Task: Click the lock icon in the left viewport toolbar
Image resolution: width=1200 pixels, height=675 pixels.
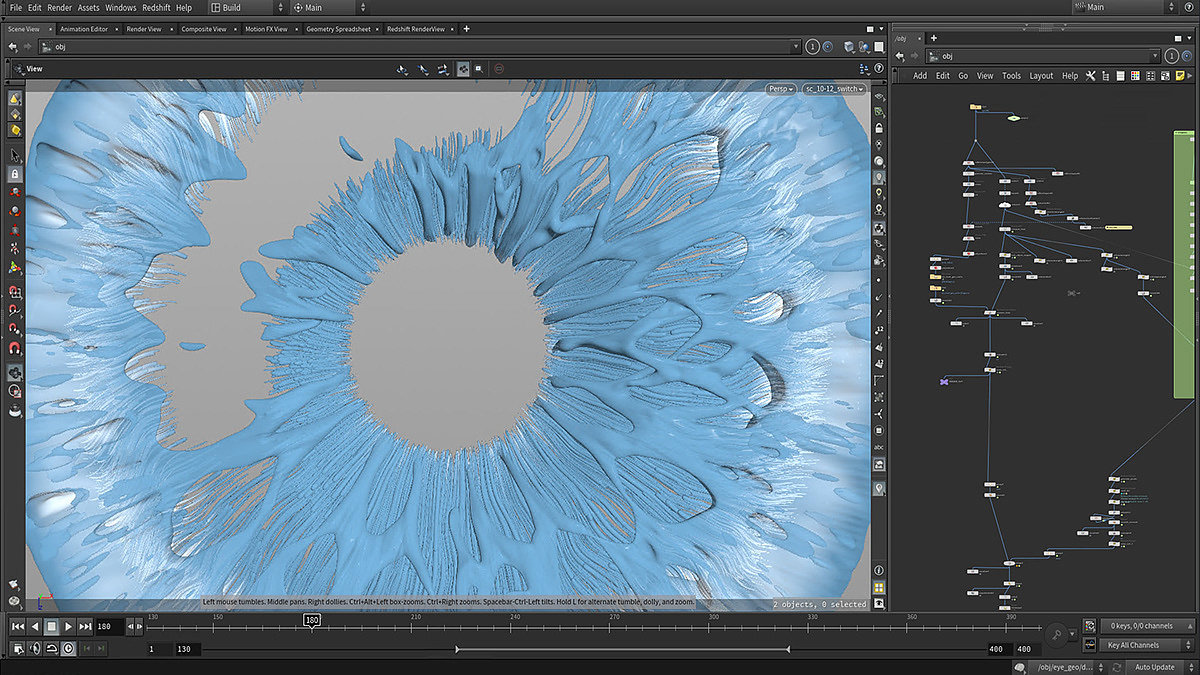Action: pyautogui.click(x=15, y=173)
